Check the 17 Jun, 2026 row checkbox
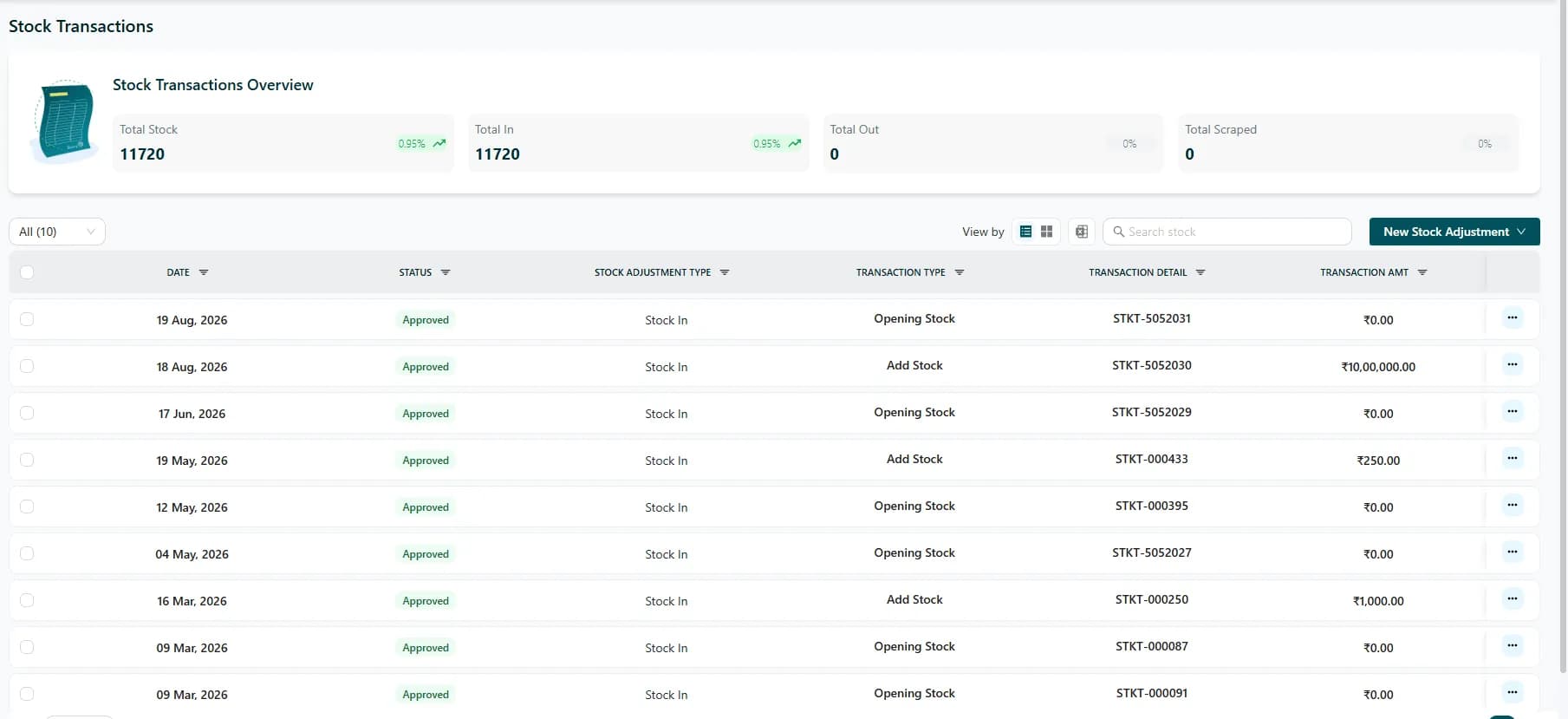The height and width of the screenshot is (719, 1568). click(27, 413)
